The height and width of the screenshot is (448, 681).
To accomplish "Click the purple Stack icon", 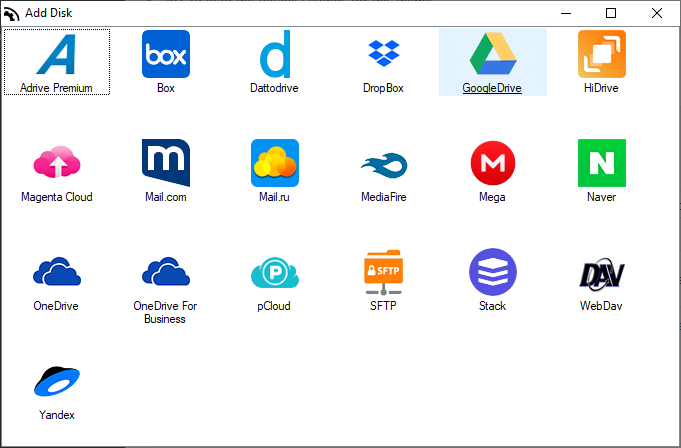I will tap(493, 272).
